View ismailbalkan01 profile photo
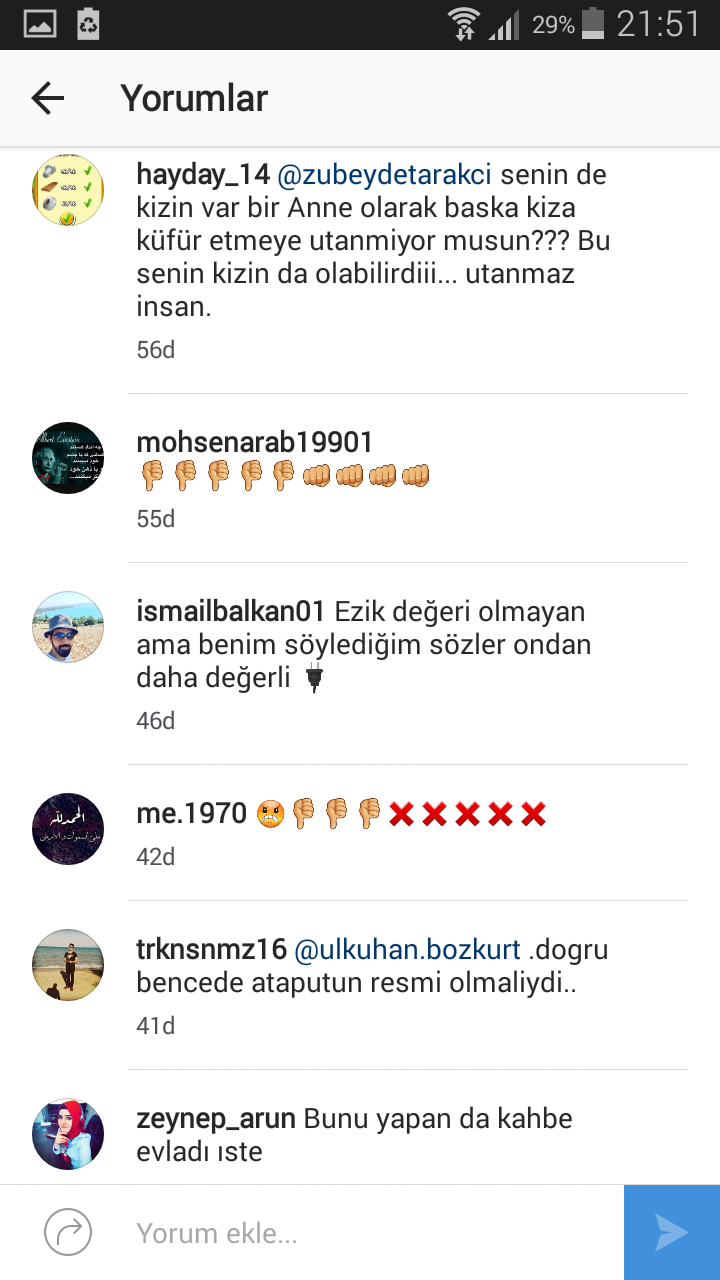 click(x=68, y=627)
